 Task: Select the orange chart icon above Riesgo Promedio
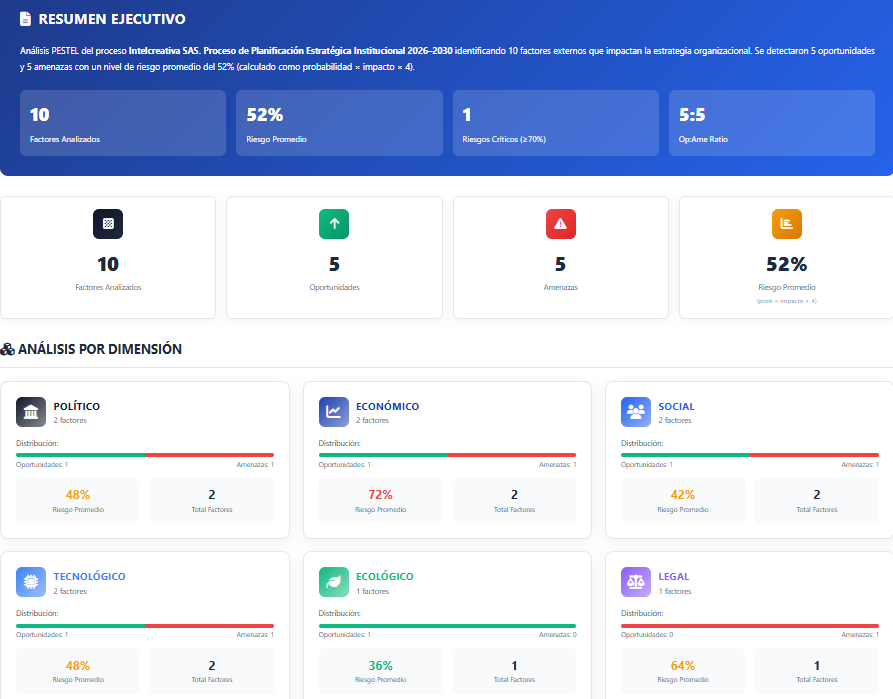pos(787,224)
